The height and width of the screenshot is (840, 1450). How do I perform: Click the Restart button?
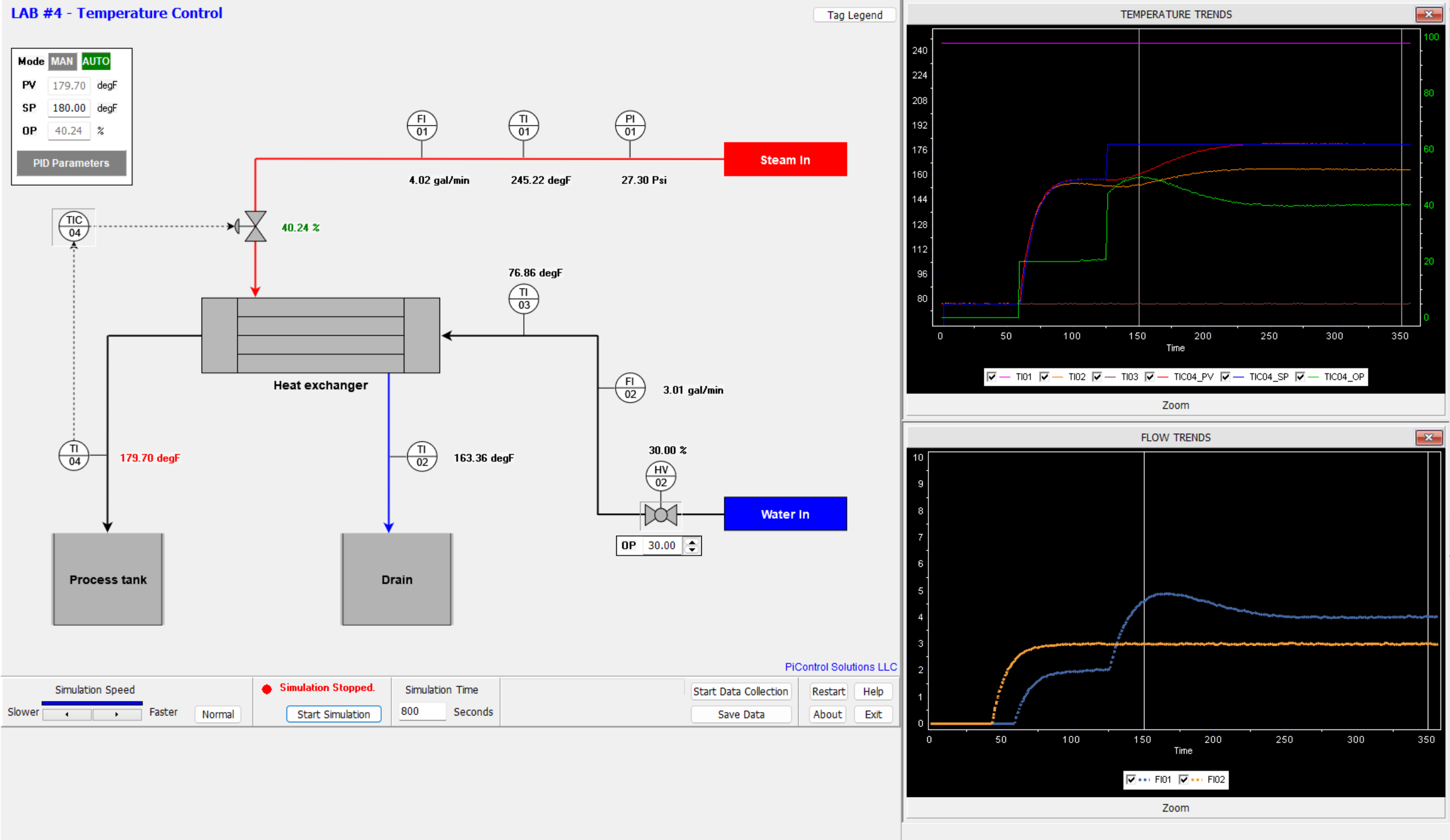pos(829,691)
